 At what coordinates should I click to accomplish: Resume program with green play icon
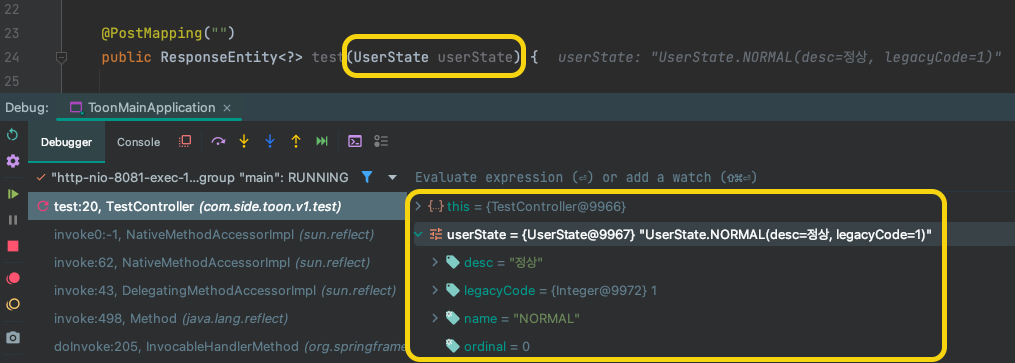[12, 194]
